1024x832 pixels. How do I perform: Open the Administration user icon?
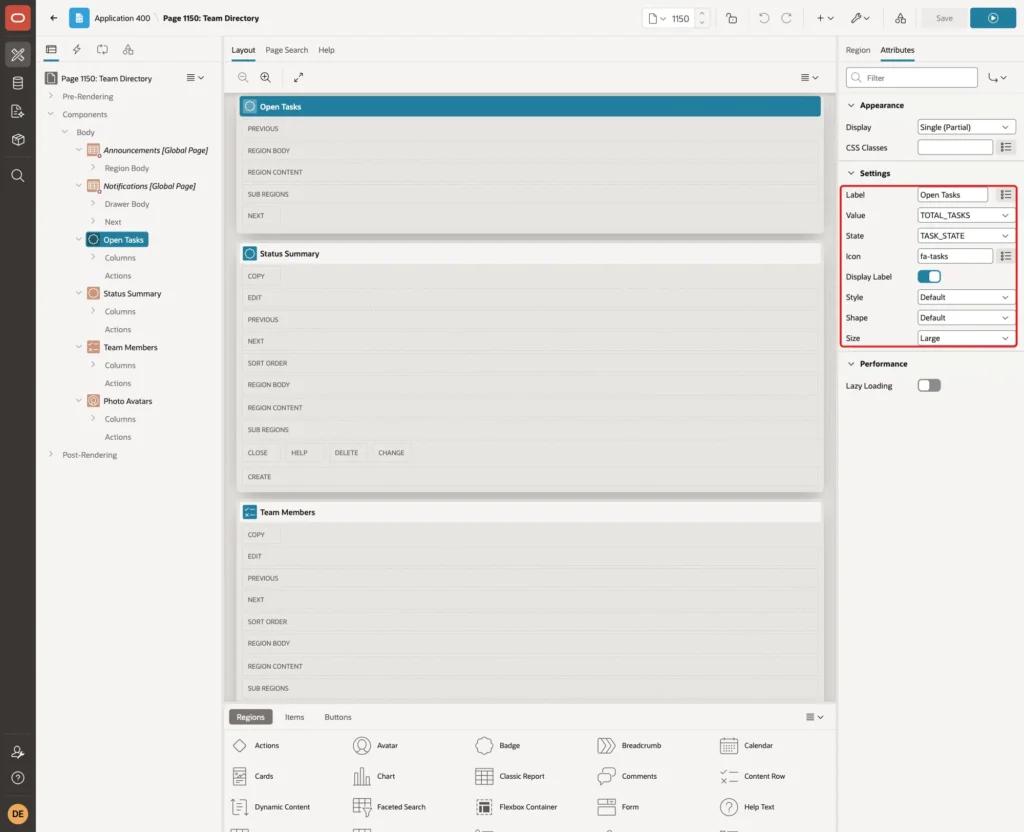[18, 752]
